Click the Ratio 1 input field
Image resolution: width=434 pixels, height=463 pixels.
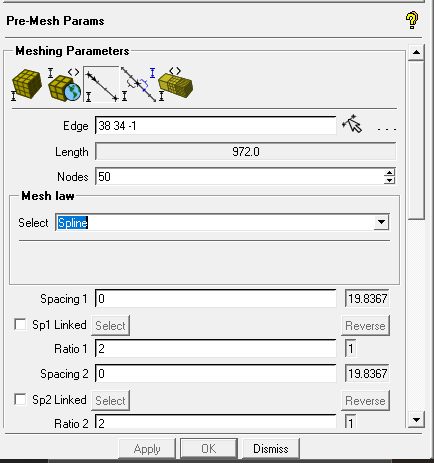point(216,349)
